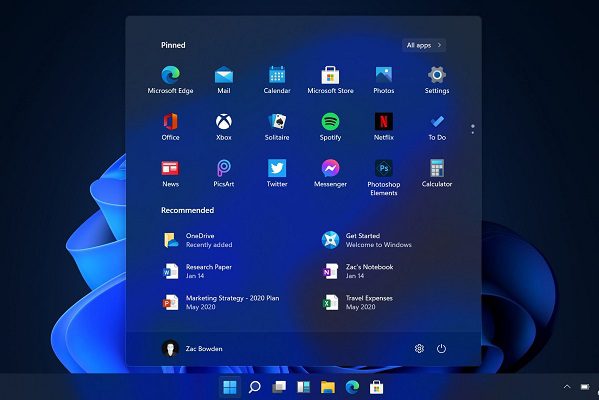Open Microsoft Edge from pinned apps

pyautogui.click(x=170, y=79)
